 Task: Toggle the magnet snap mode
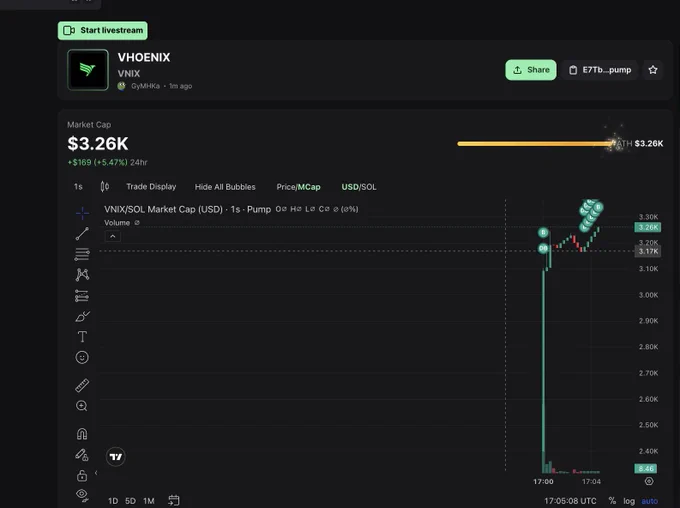82,434
